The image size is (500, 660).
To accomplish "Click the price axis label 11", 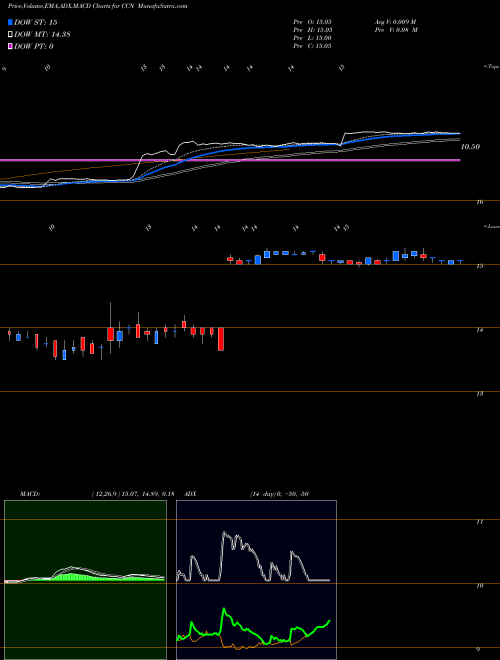I will pyautogui.click(x=479, y=522).
